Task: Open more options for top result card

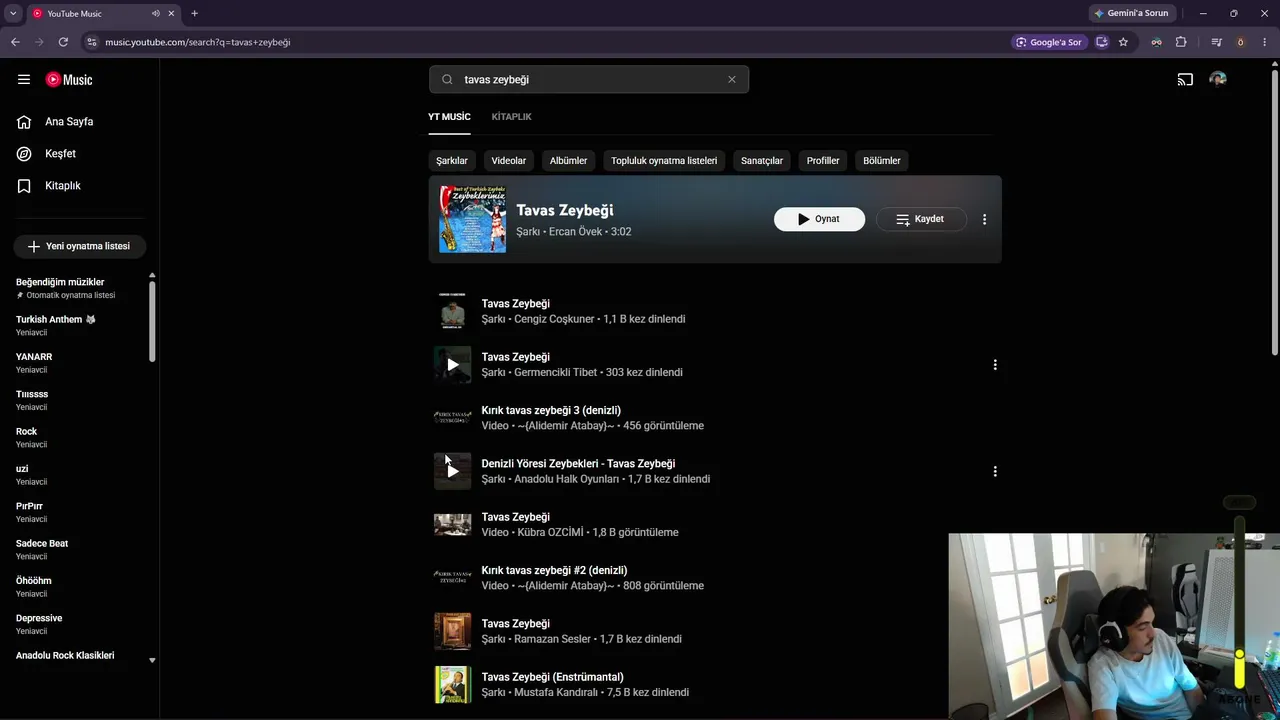Action: click(x=984, y=219)
